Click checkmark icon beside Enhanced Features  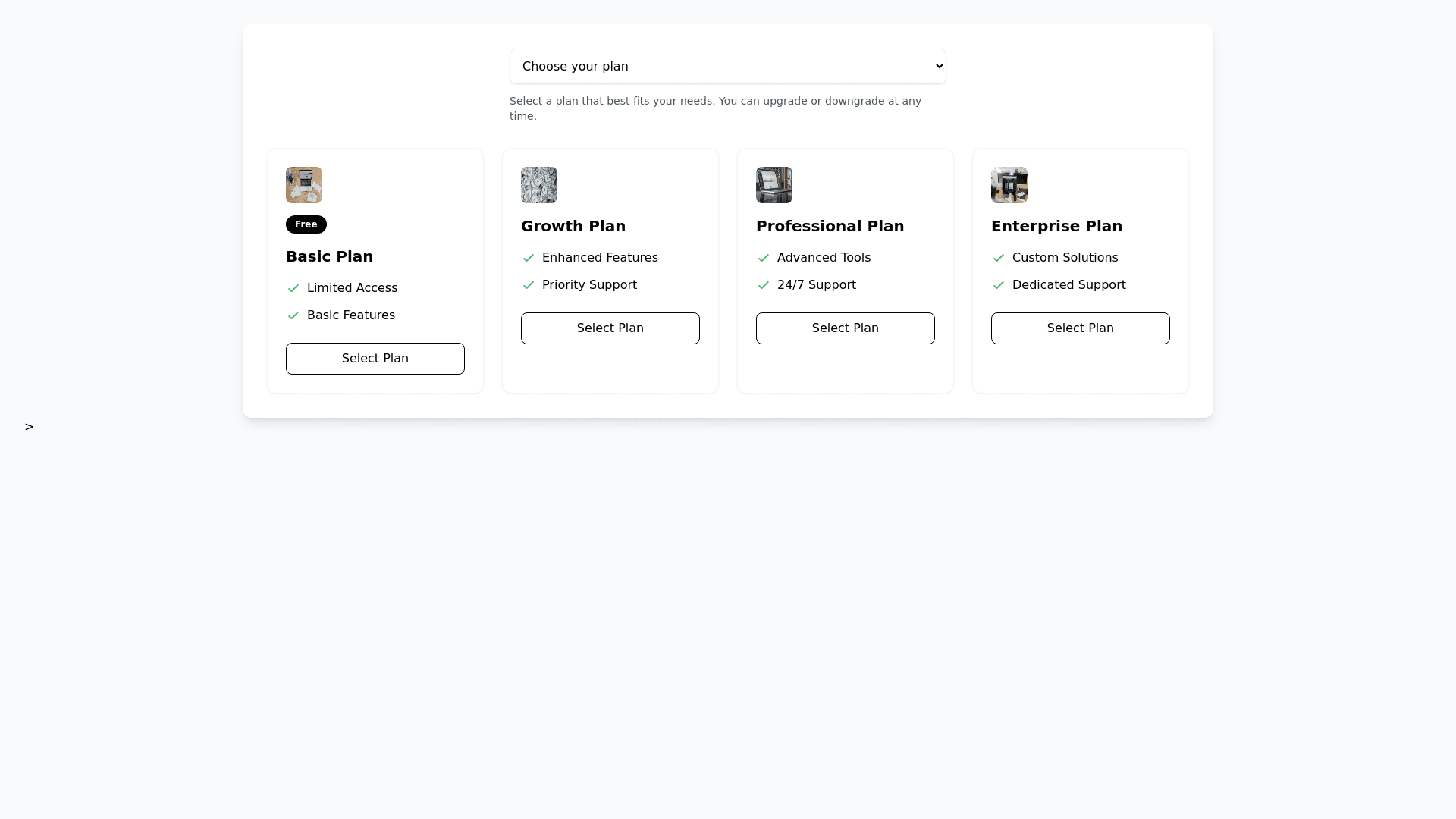[x=529, y=258]
